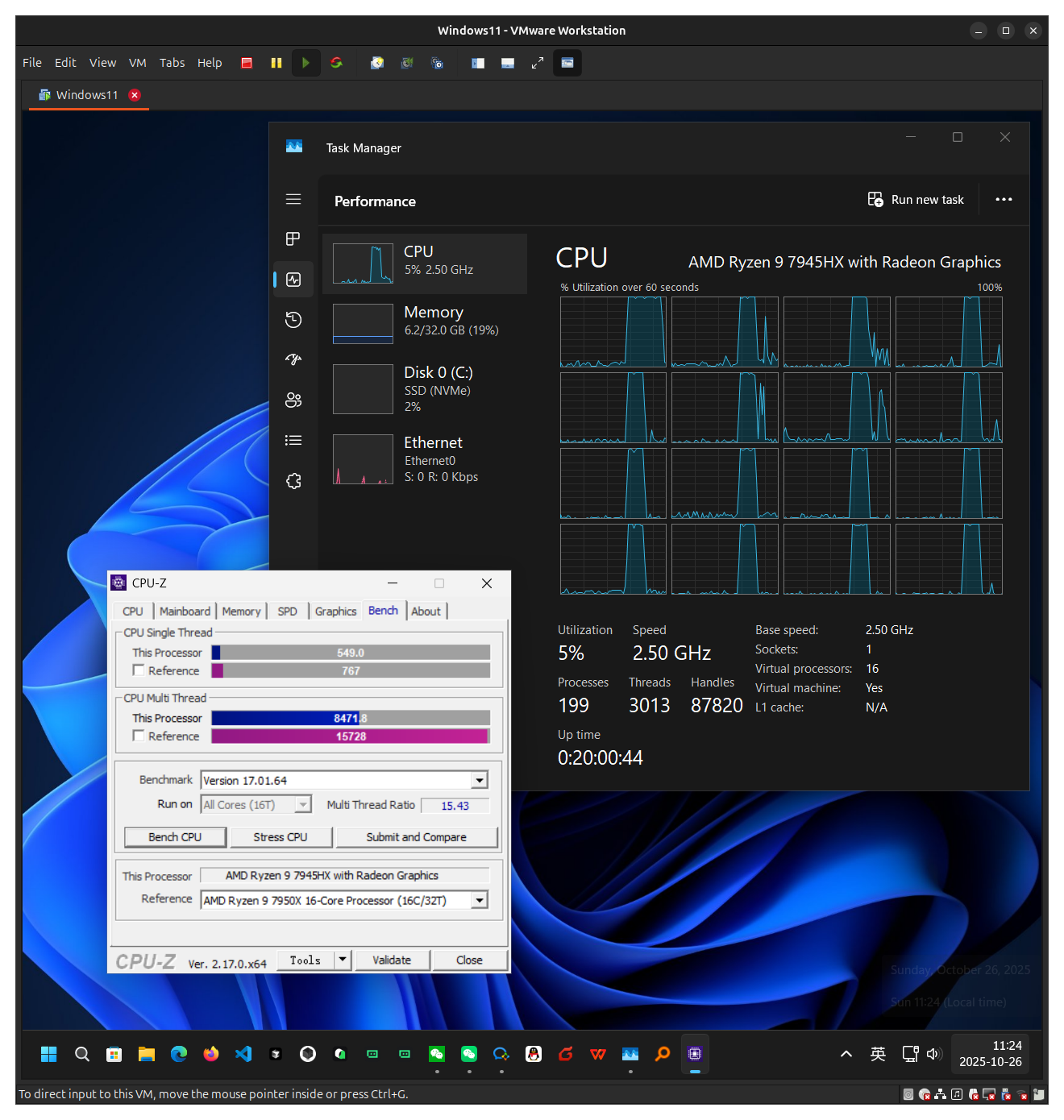Click Multi Thread Reference 15728 bar
The height and width of the screenshot is (1120, 1064).
pyautogui.click(x=351, y=736)
